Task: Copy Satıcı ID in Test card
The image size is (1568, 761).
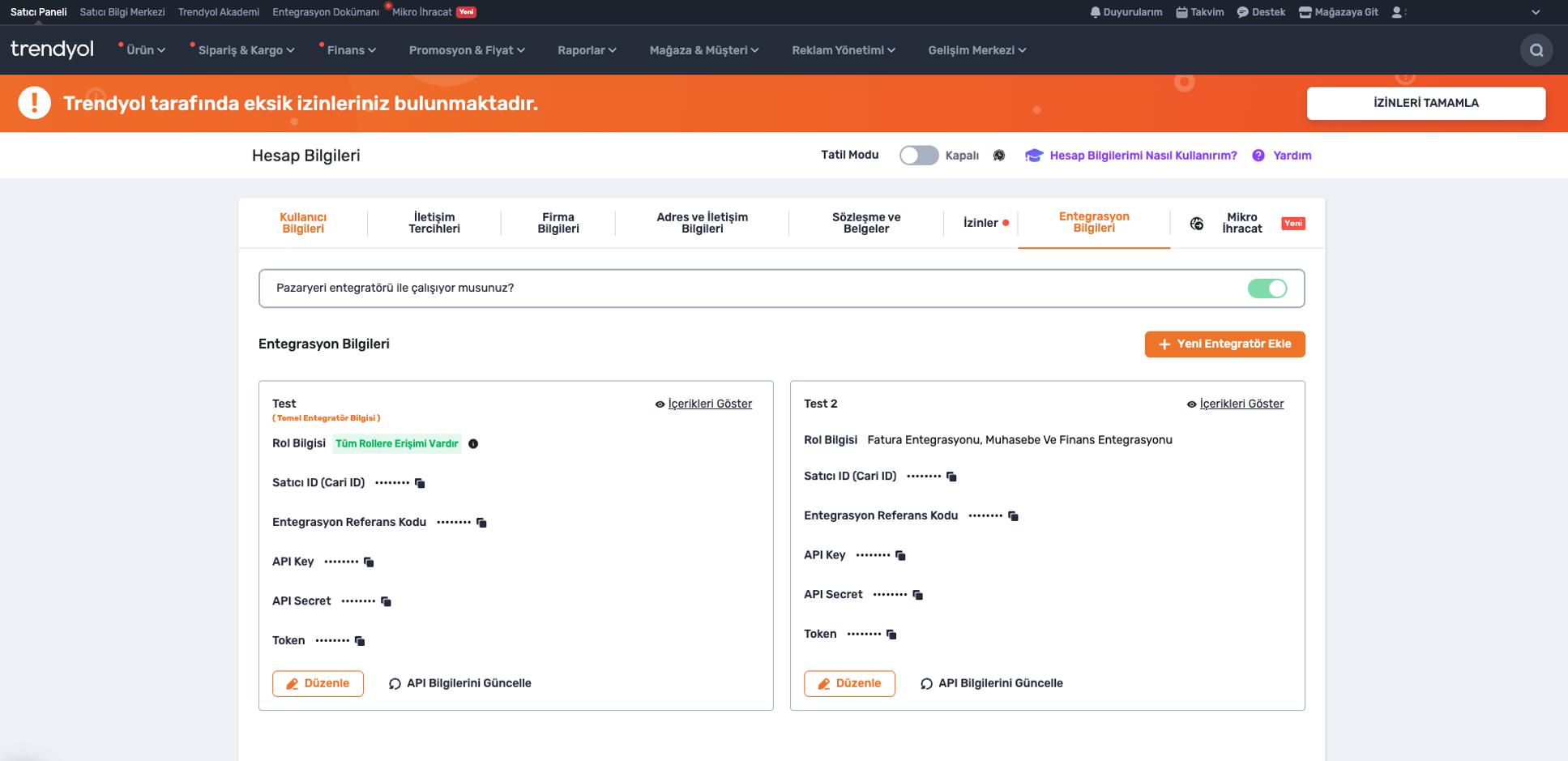Action: [420, 483]
